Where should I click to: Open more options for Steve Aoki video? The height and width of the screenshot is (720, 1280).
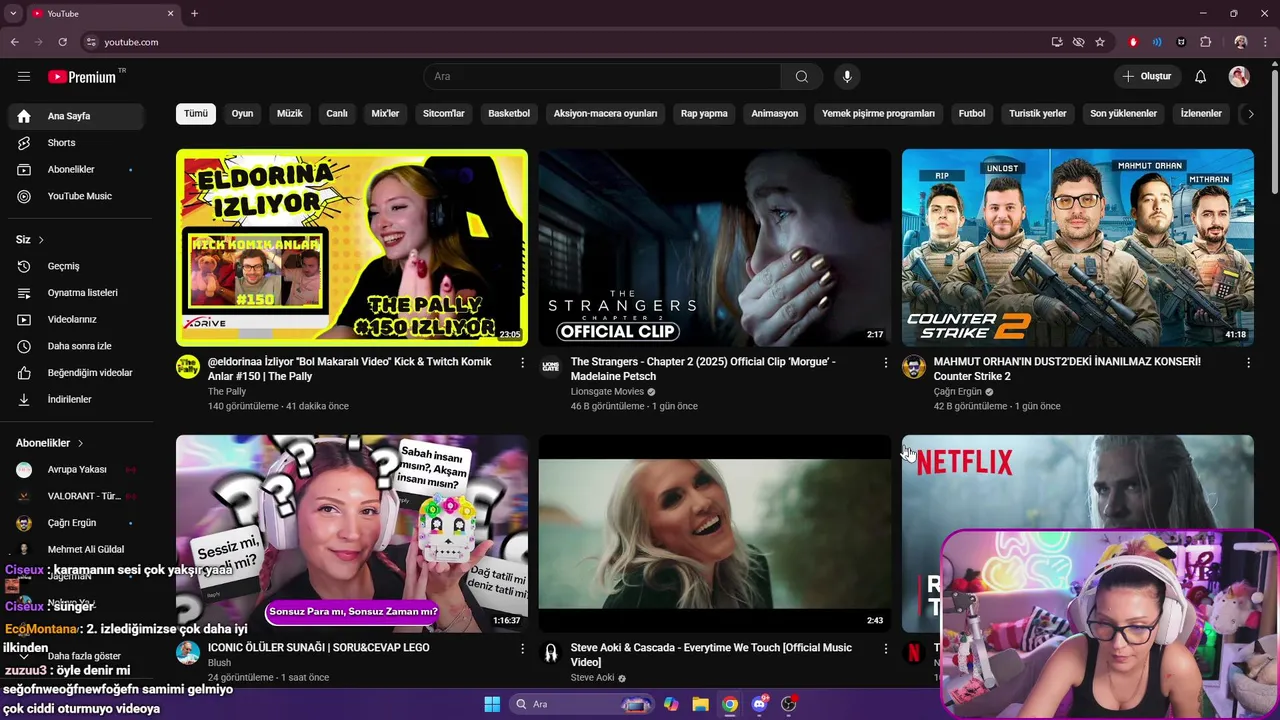tap(885, 649)
